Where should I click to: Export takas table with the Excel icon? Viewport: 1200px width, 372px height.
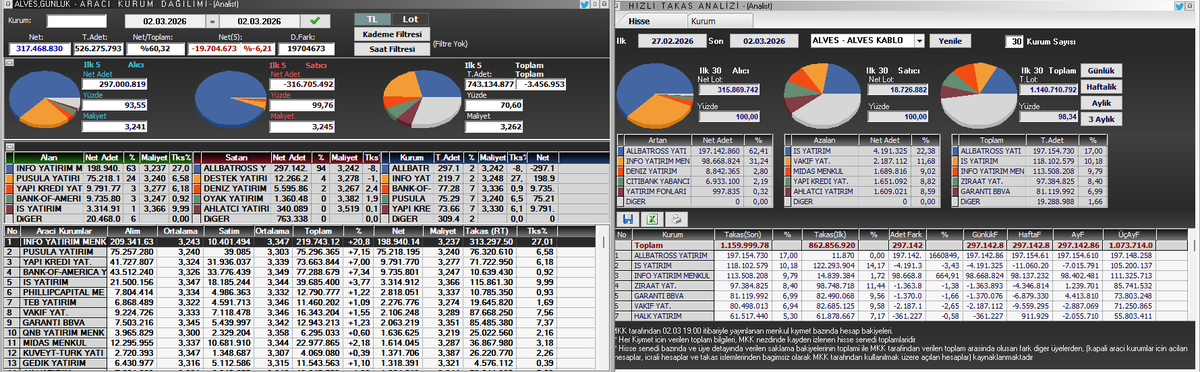coord(651,218)
